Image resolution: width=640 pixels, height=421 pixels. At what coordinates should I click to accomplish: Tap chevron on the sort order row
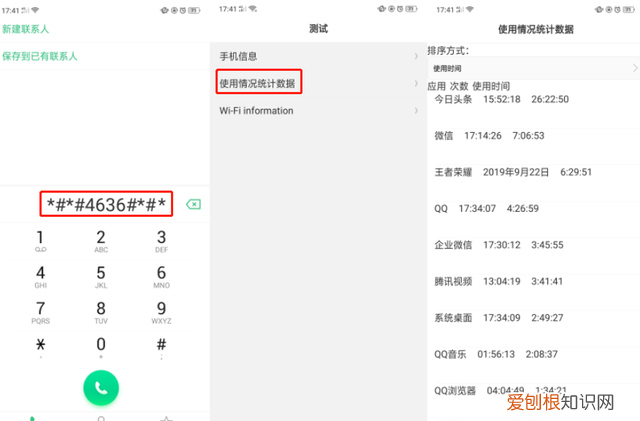(x=635, y=68)
